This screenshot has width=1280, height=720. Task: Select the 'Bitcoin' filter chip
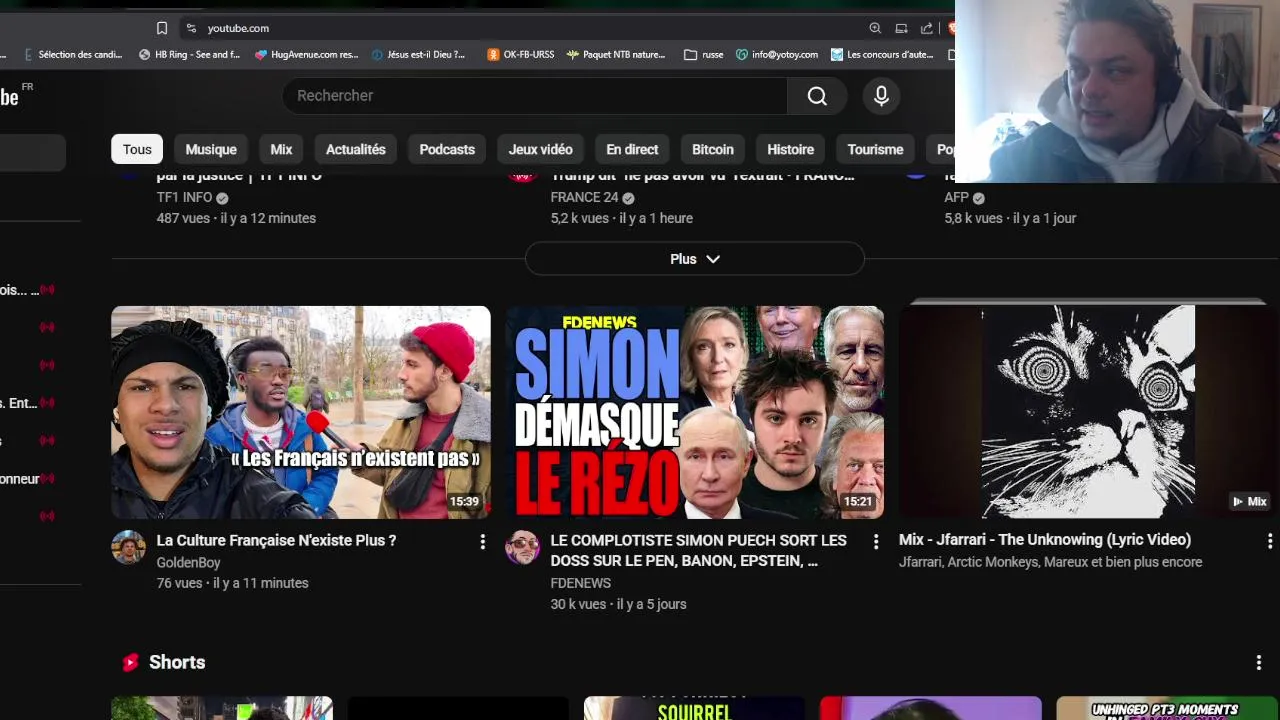pyautogui.click(x=713, y=149)
